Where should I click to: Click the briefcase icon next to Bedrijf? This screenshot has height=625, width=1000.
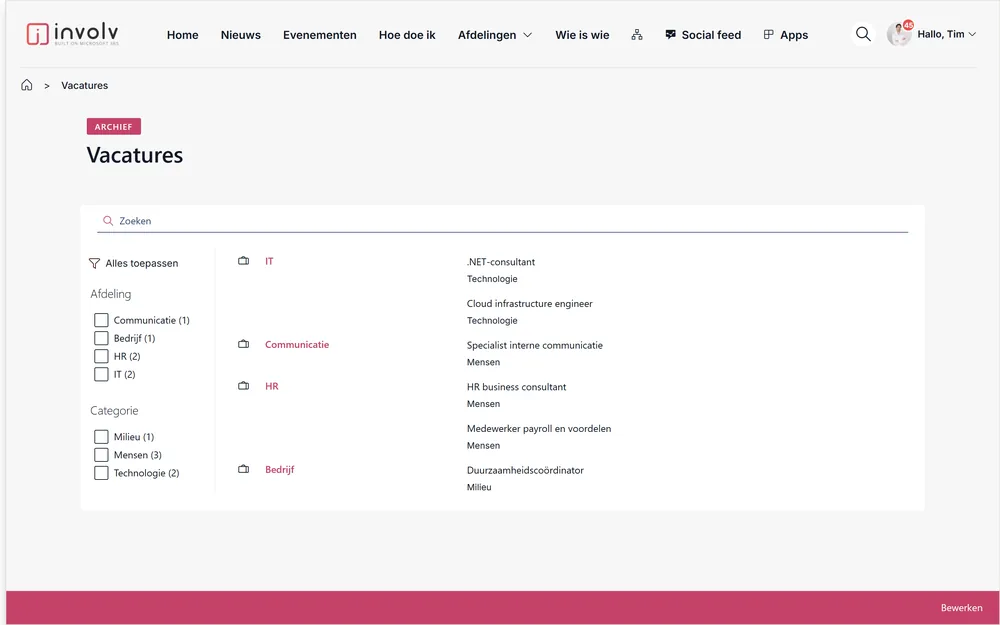(244, 469)
